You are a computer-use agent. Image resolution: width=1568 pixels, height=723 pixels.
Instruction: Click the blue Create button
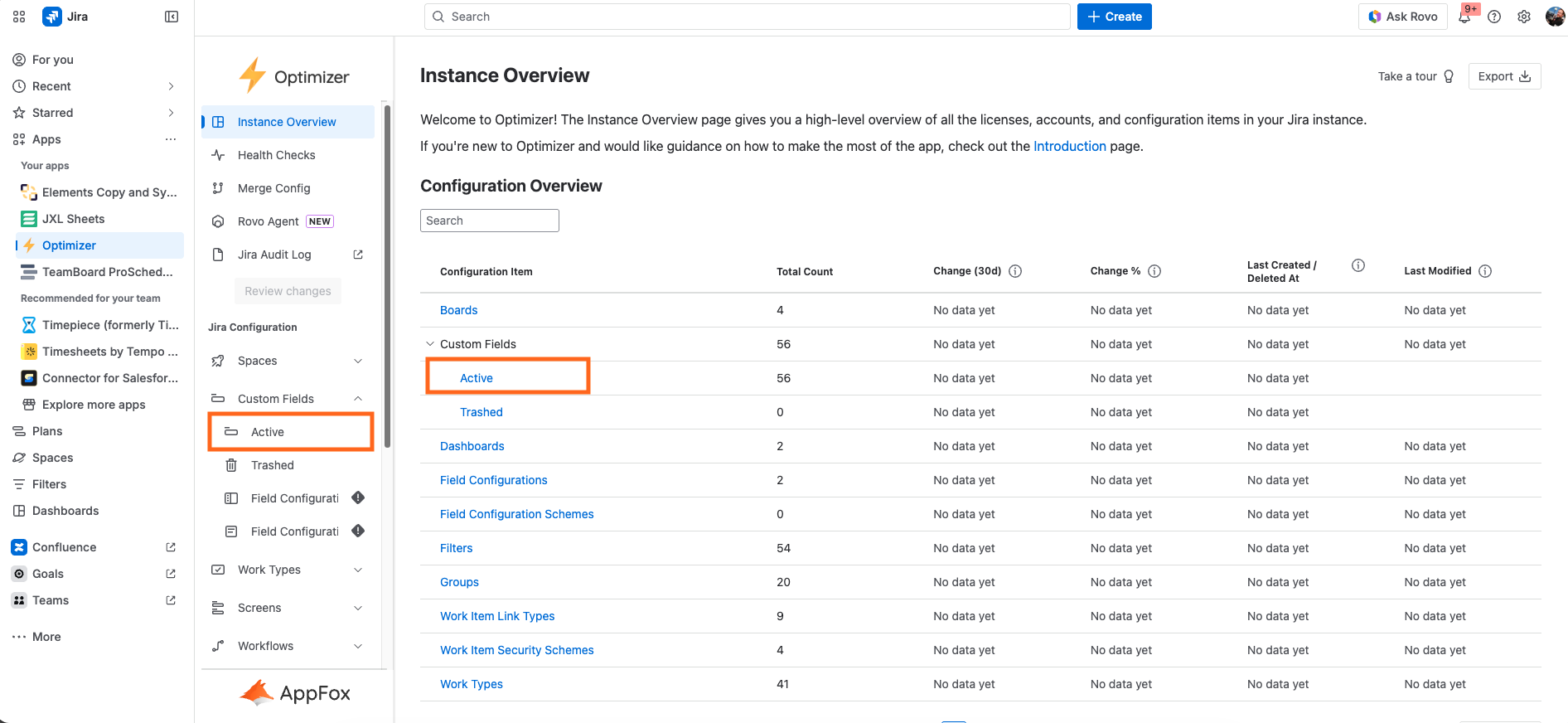coord(1114,17)
